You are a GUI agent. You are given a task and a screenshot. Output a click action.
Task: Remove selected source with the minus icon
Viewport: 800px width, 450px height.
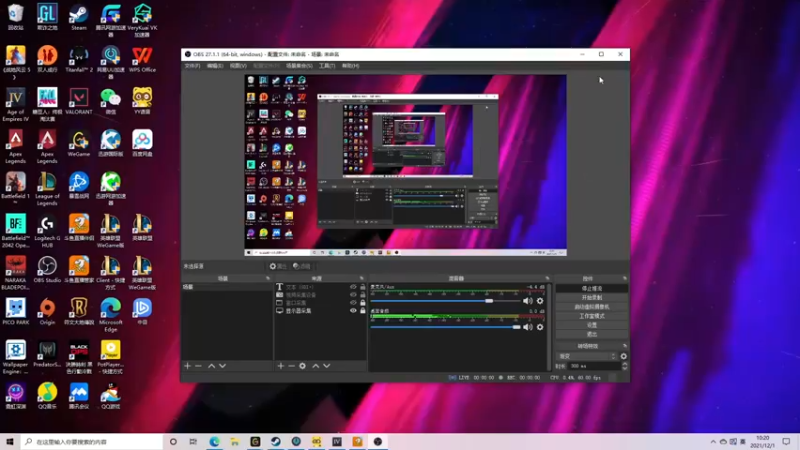[291, 366]
